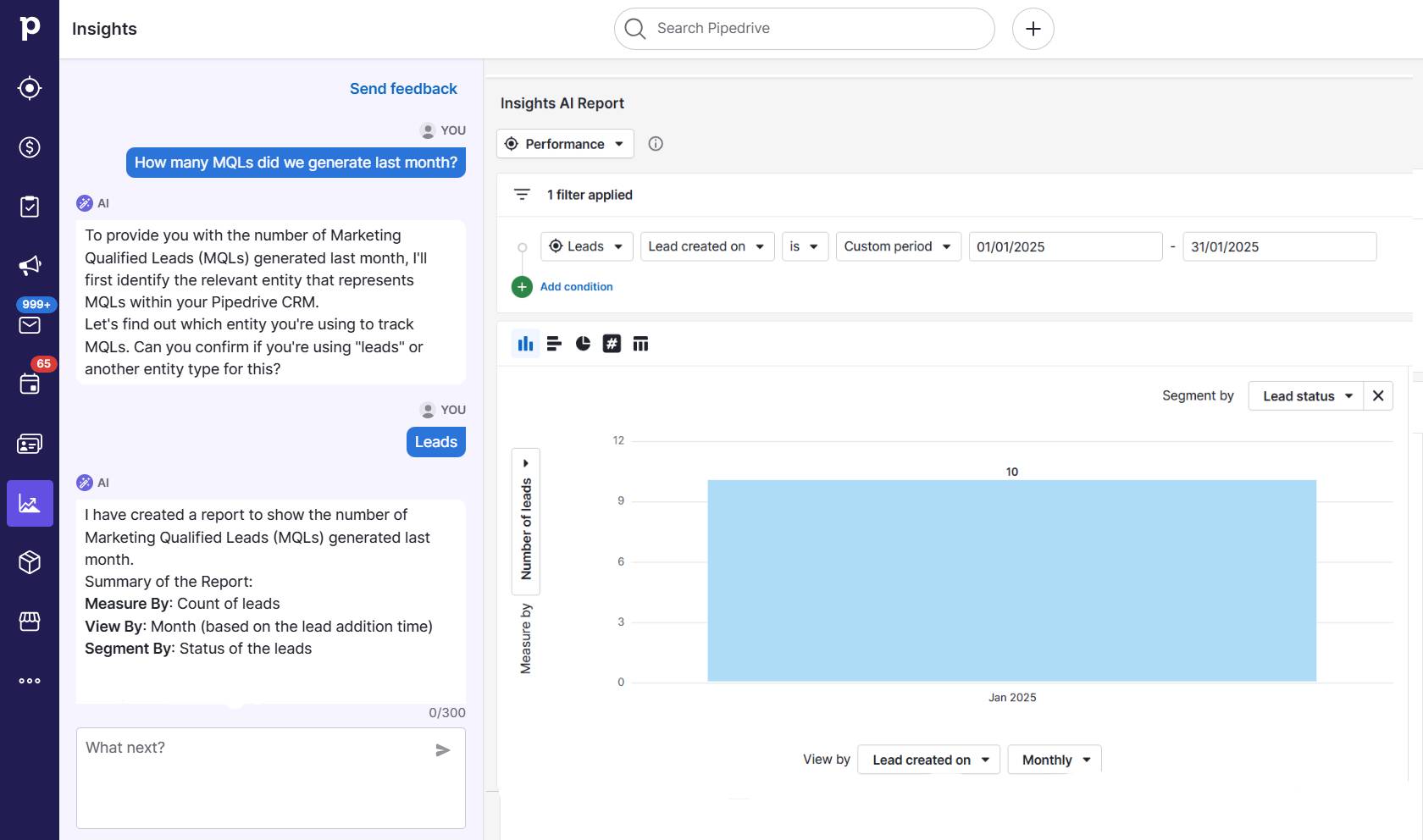Viewport: 1423px width, 840px height.
Task: Open the Mail inbox with 999+ notifications
Action: point(30,324)
